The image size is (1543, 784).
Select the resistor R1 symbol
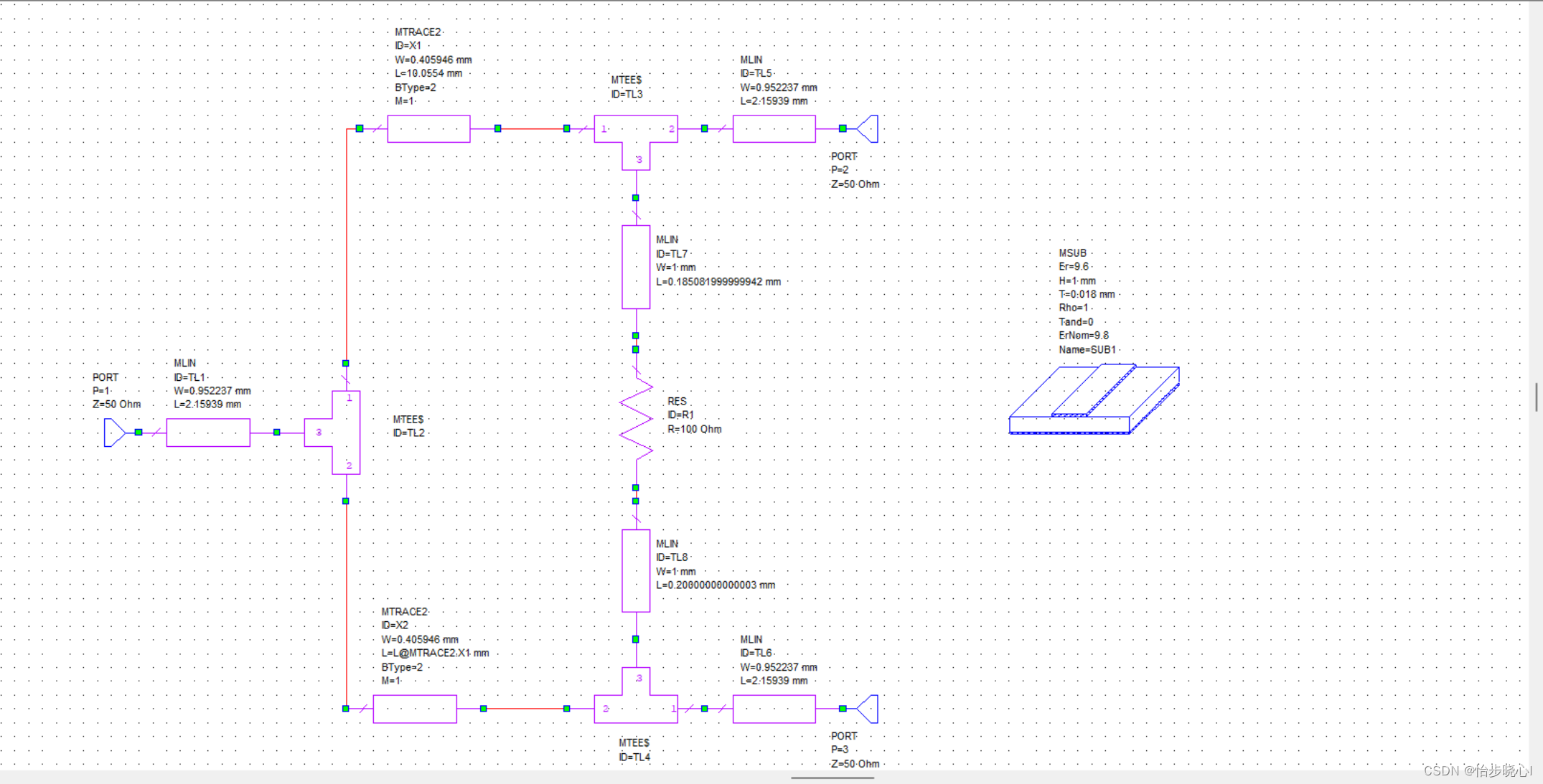pyautogui.click(x=636, y=420)
